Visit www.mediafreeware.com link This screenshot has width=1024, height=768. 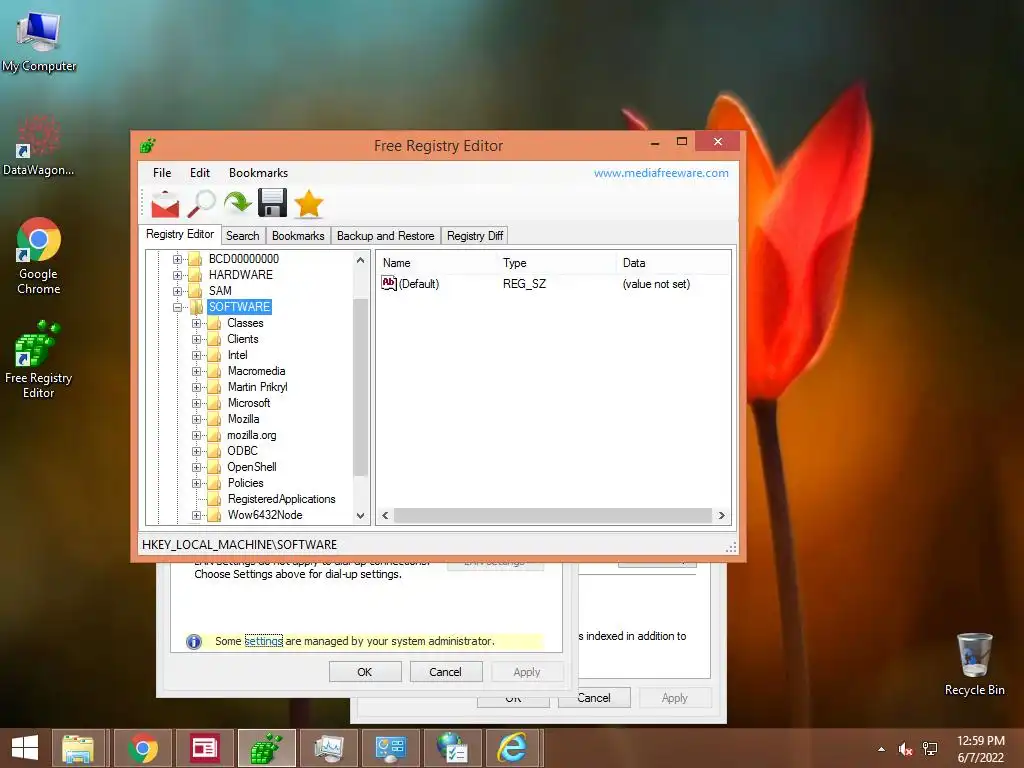coord(661,172)
